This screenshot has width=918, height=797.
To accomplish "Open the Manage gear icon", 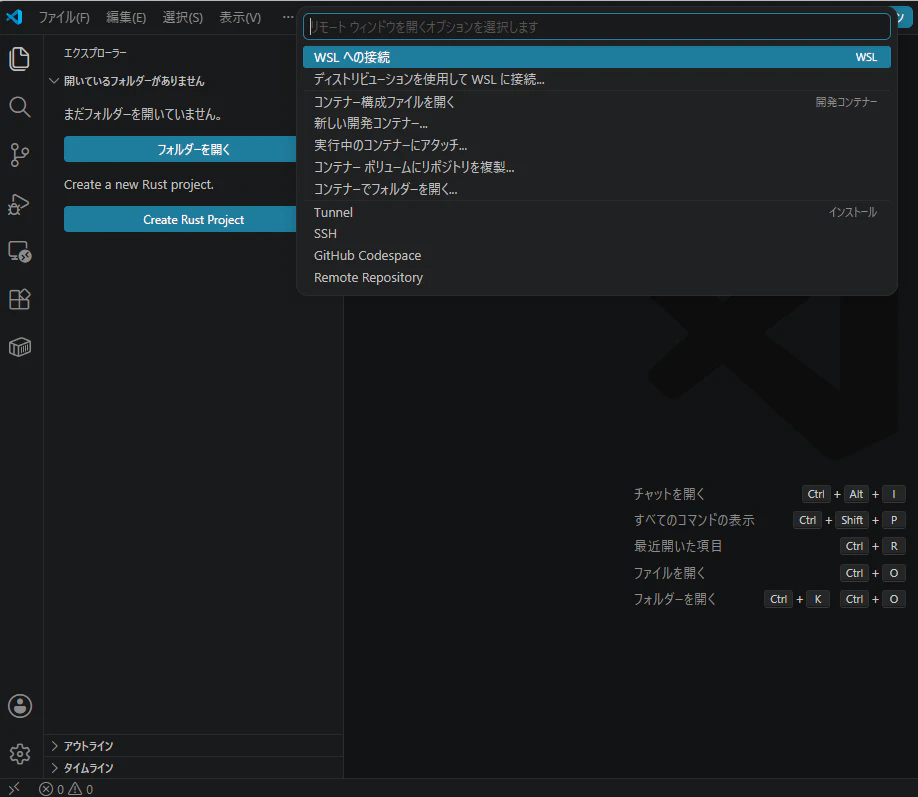I will tap(19, 754).
